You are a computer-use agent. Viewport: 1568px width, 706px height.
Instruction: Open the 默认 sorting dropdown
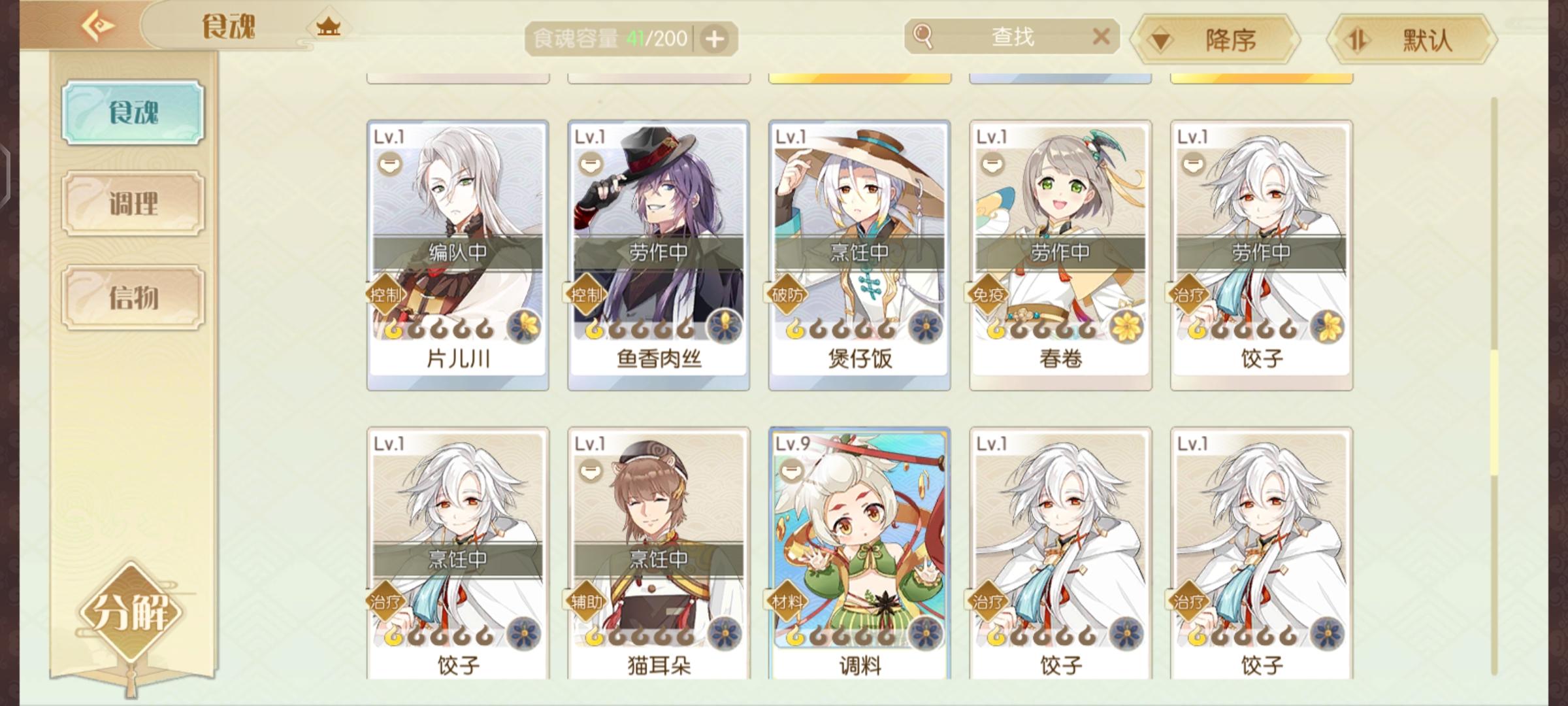point(1413,40)
